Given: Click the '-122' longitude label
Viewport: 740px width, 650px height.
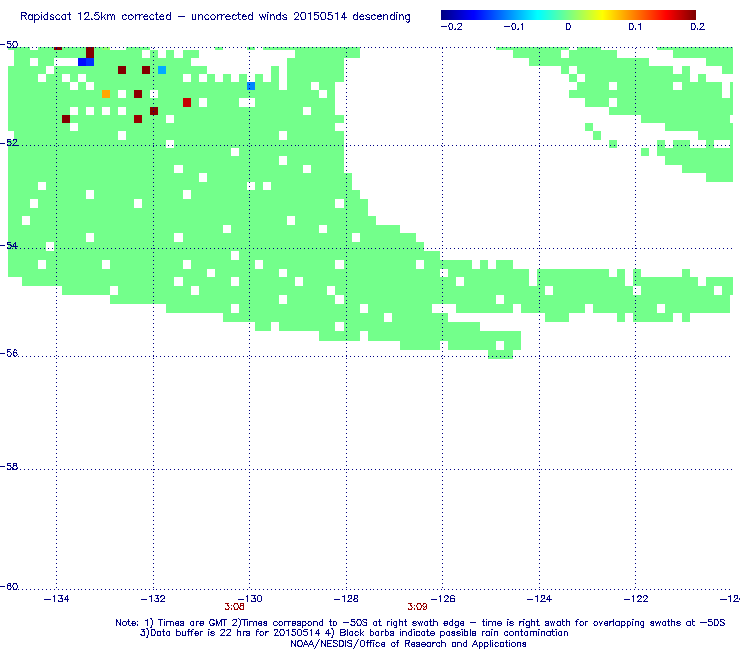Looking at the screenshot, I should [636, 599].
